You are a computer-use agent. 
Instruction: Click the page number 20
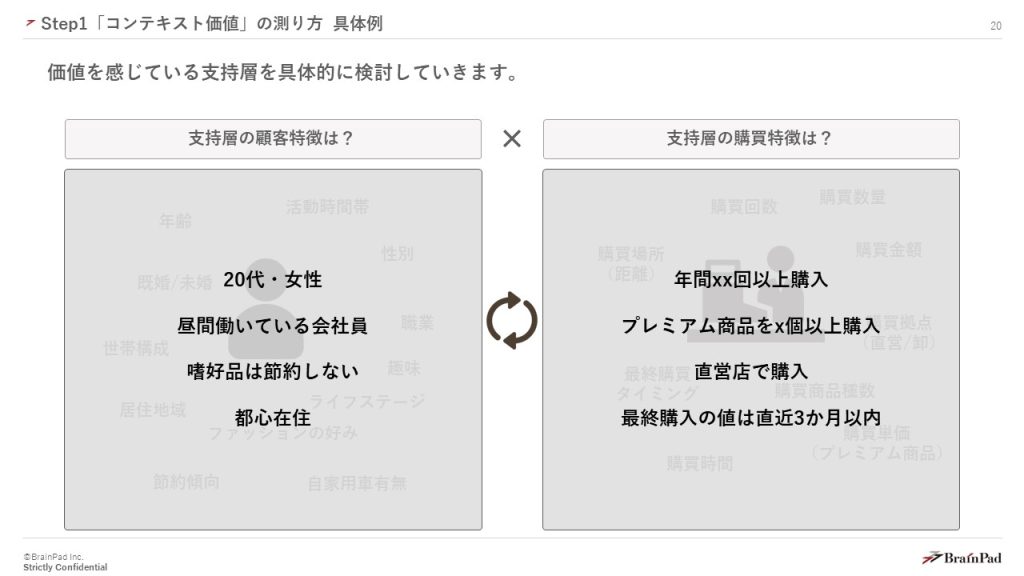coord(995,26)
